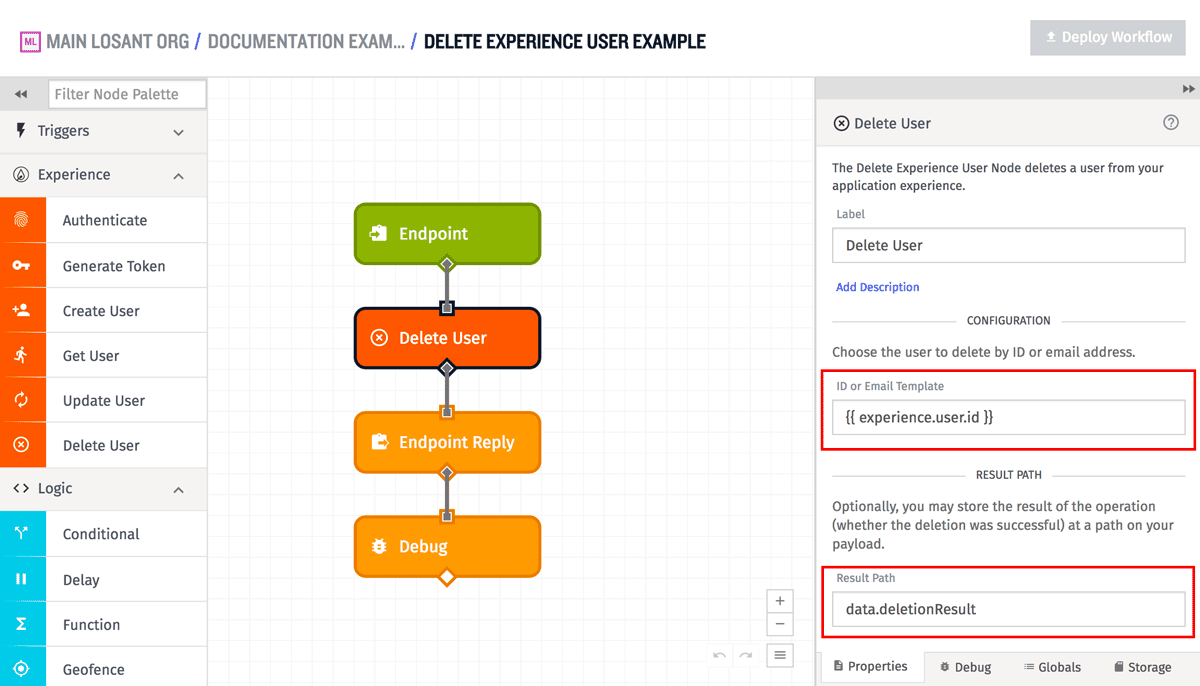Pick the Create User node in palette

pos(103,311)
